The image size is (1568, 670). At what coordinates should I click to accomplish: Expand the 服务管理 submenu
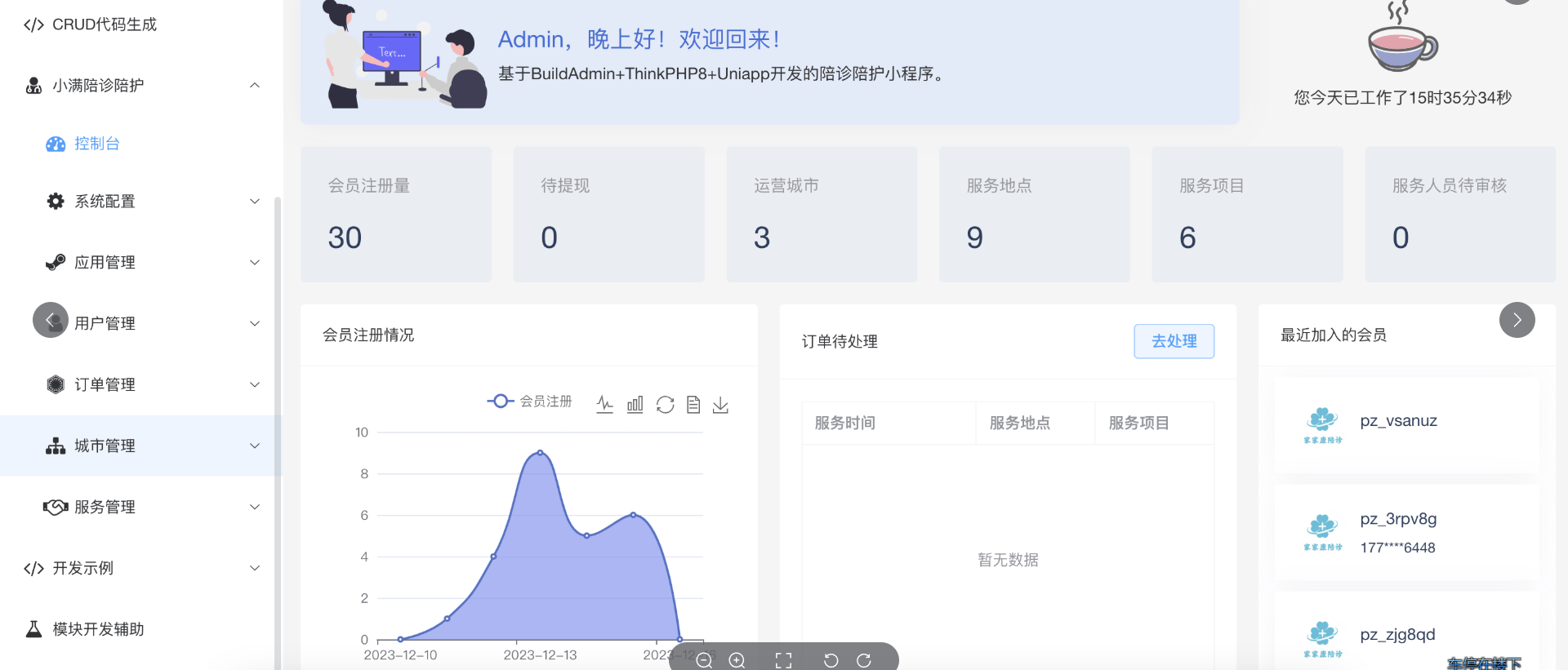point(255,507)
